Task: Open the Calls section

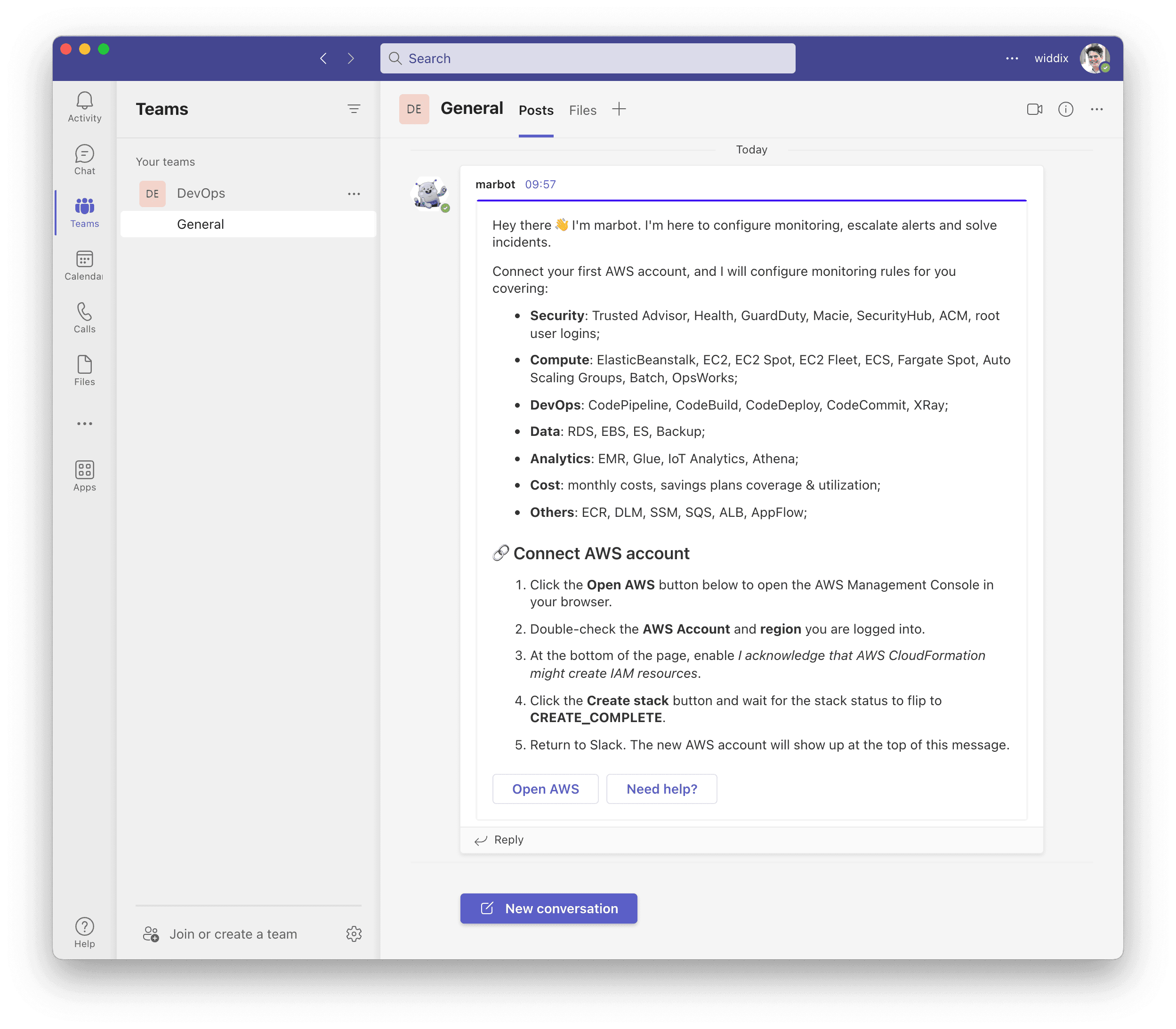Action: coord(84,318)
